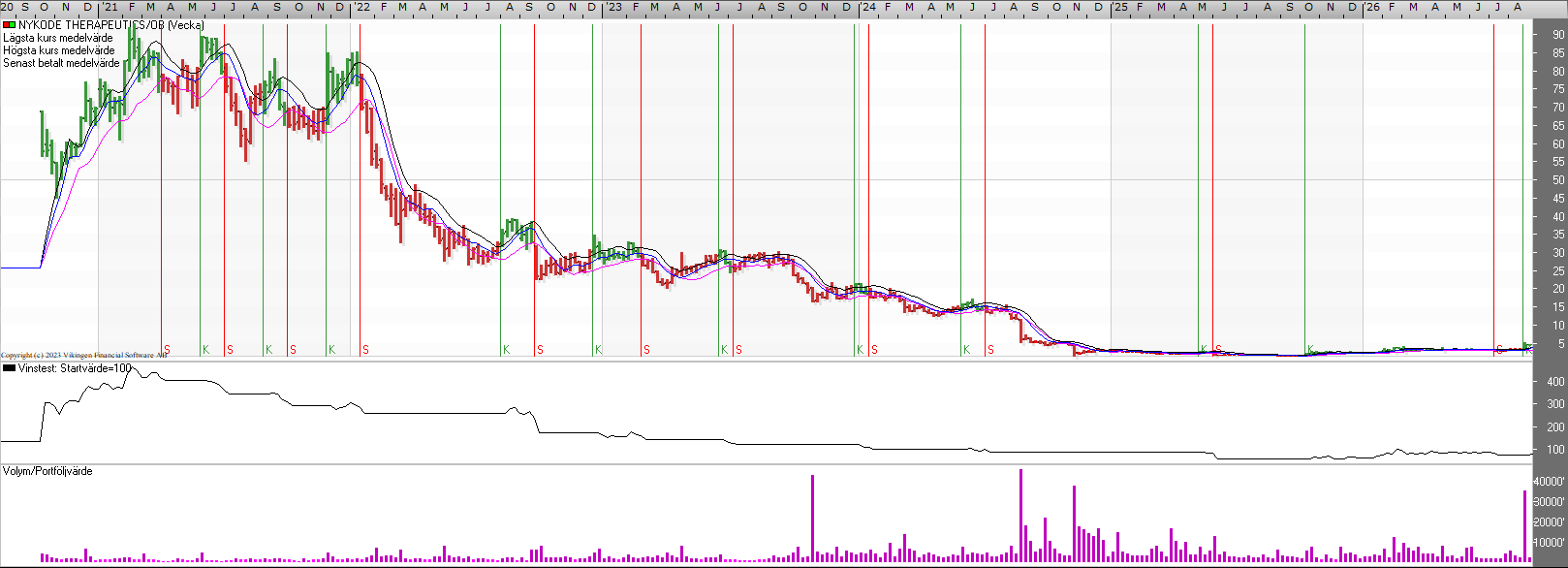Click the buy marker K in December 2022
This screenshot has height=568, width=1568.
598,350
